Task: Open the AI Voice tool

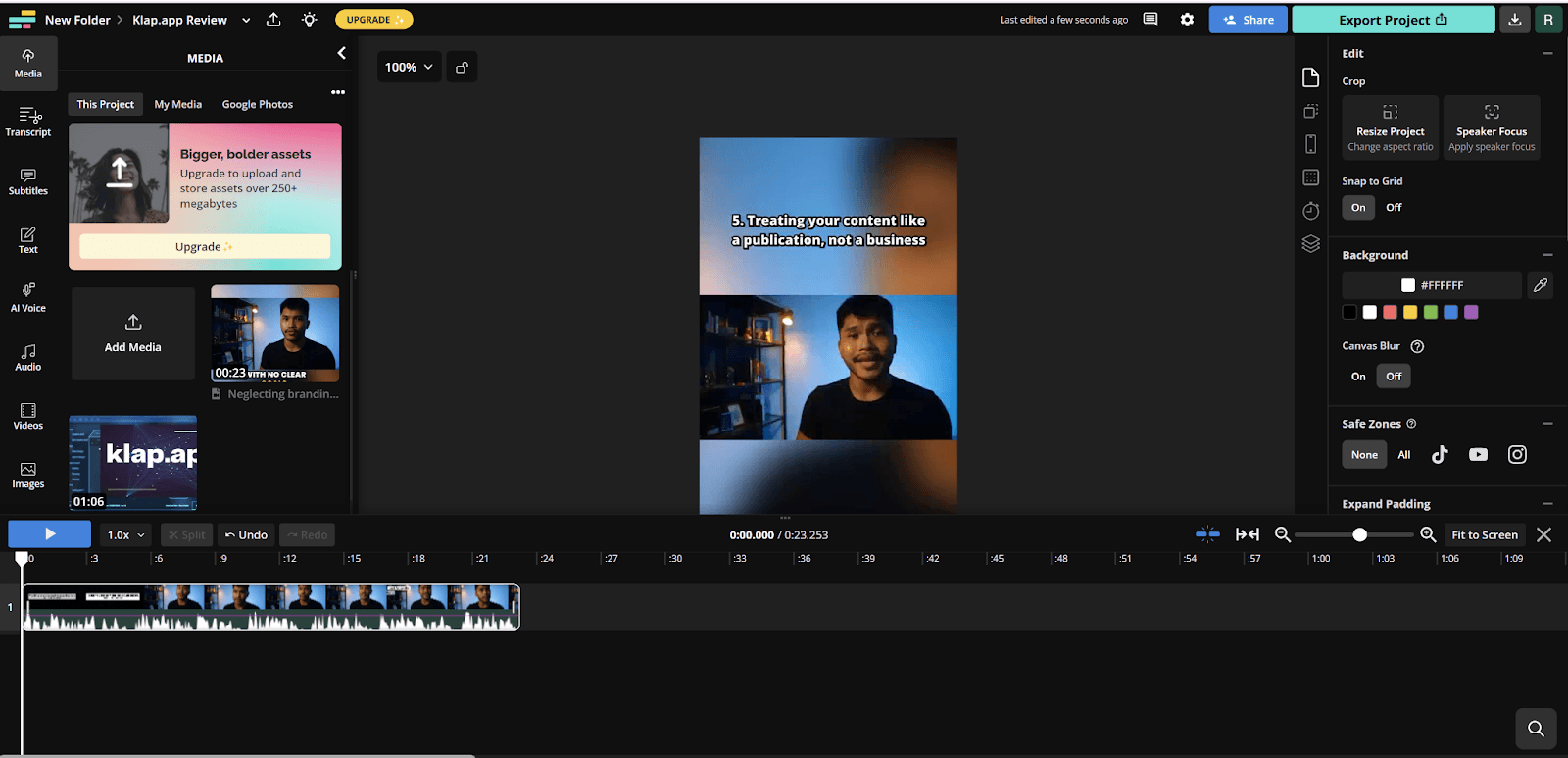Action: pos(27,297)
